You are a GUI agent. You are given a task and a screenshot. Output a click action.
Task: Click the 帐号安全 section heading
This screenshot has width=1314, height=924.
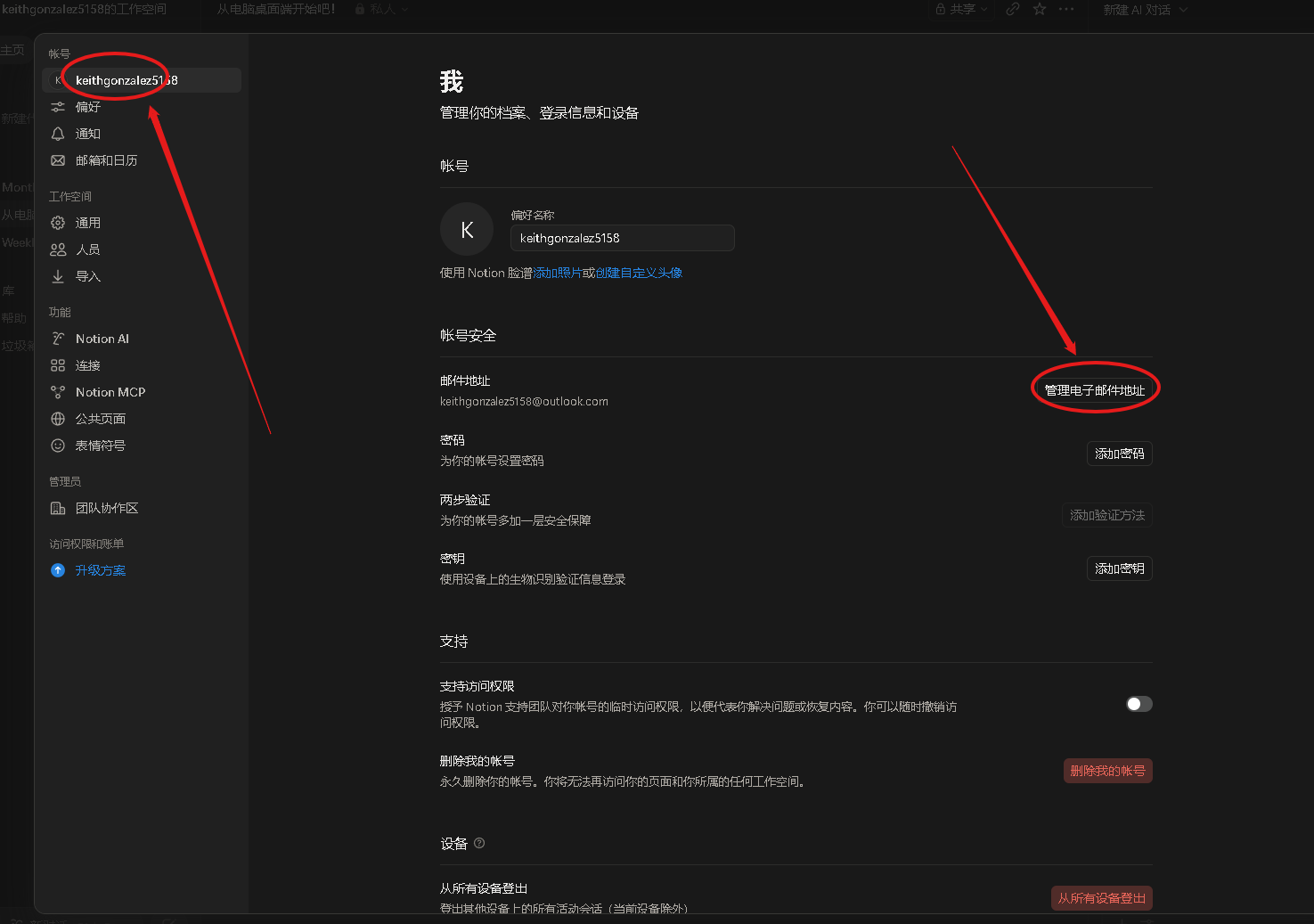click(468, 335)
